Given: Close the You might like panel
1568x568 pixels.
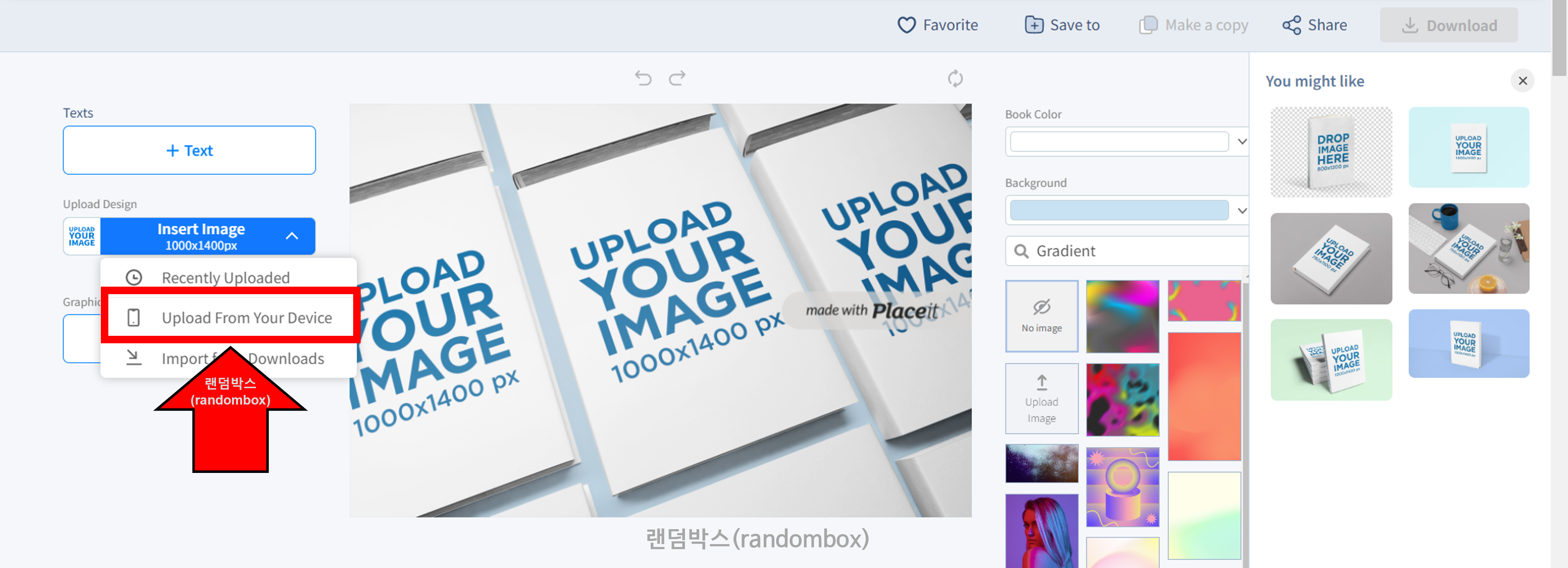Looking at the screenshot, I should [1522, 81].
